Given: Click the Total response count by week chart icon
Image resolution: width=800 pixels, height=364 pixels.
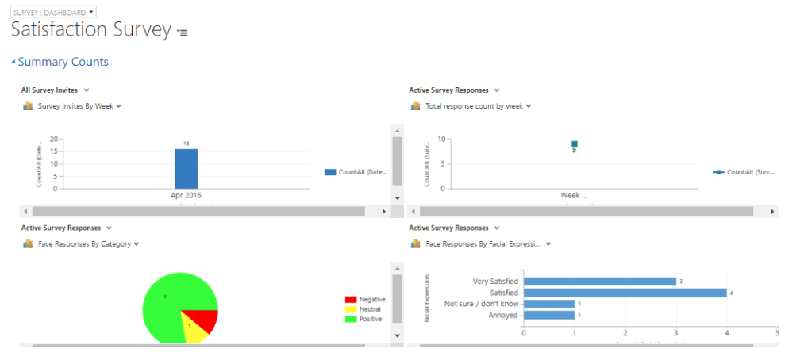Looking at the screenshot, I should click(x=416, y=106).
